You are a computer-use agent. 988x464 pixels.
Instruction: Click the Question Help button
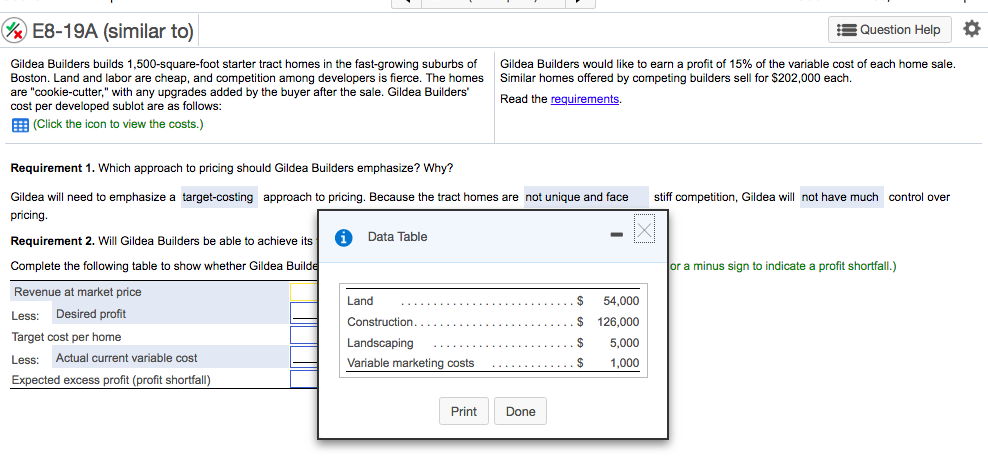[888, 30]
